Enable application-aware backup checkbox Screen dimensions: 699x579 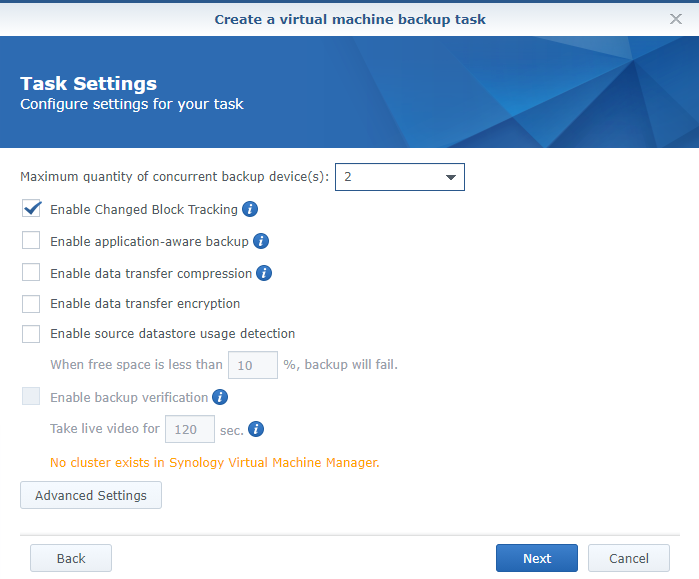pos(31,242)
